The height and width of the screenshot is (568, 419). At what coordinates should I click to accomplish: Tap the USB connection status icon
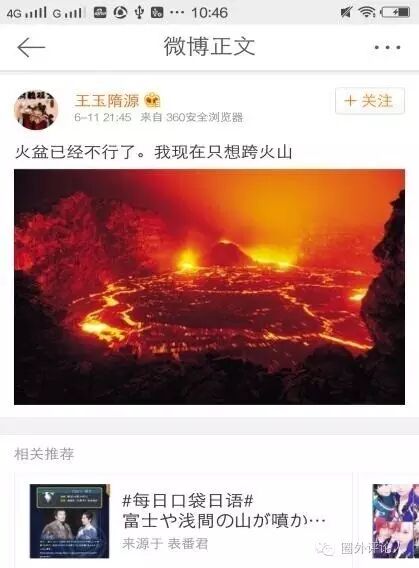pos(139,13)
